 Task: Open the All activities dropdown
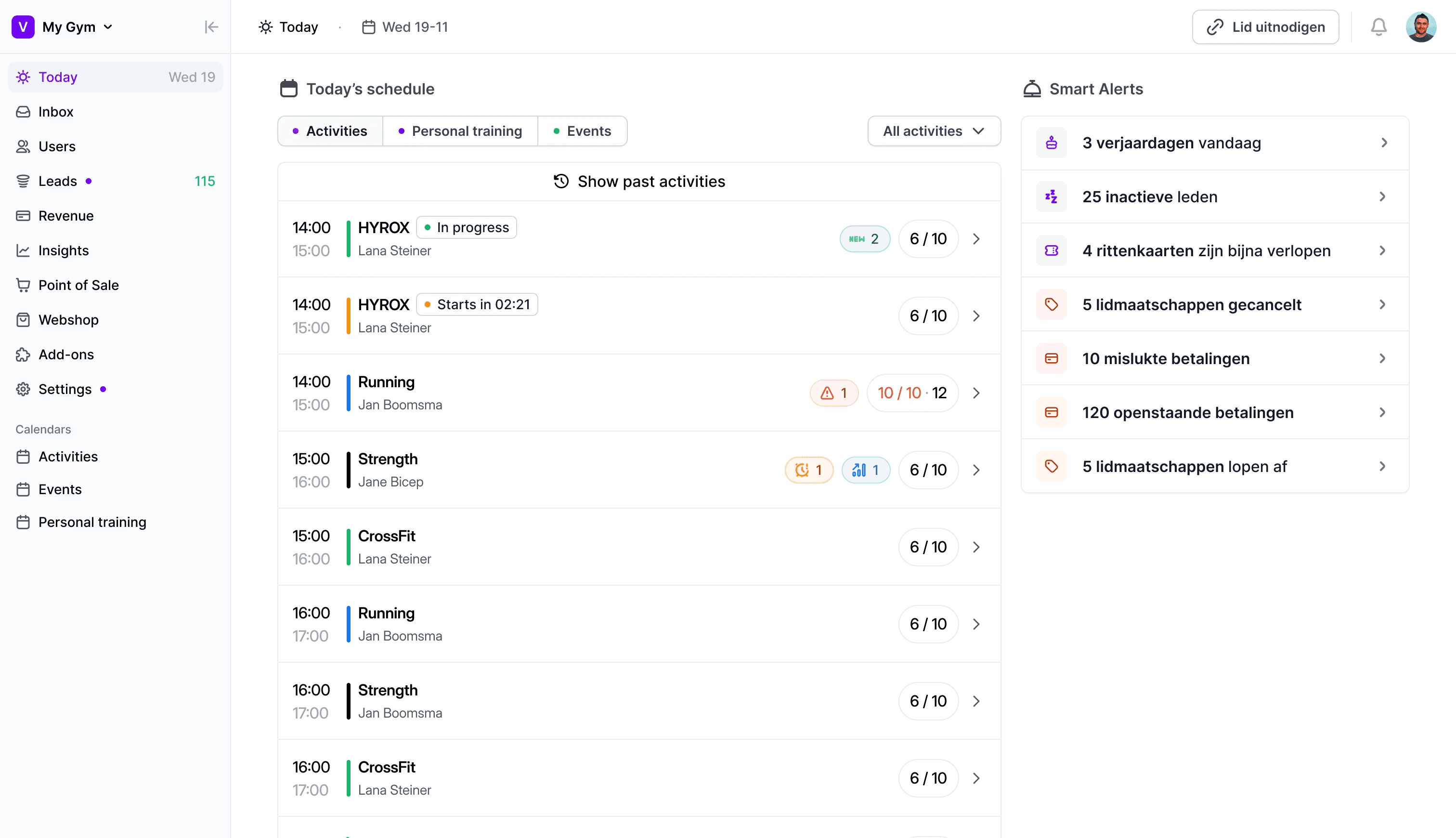click(x=934, y=131)
